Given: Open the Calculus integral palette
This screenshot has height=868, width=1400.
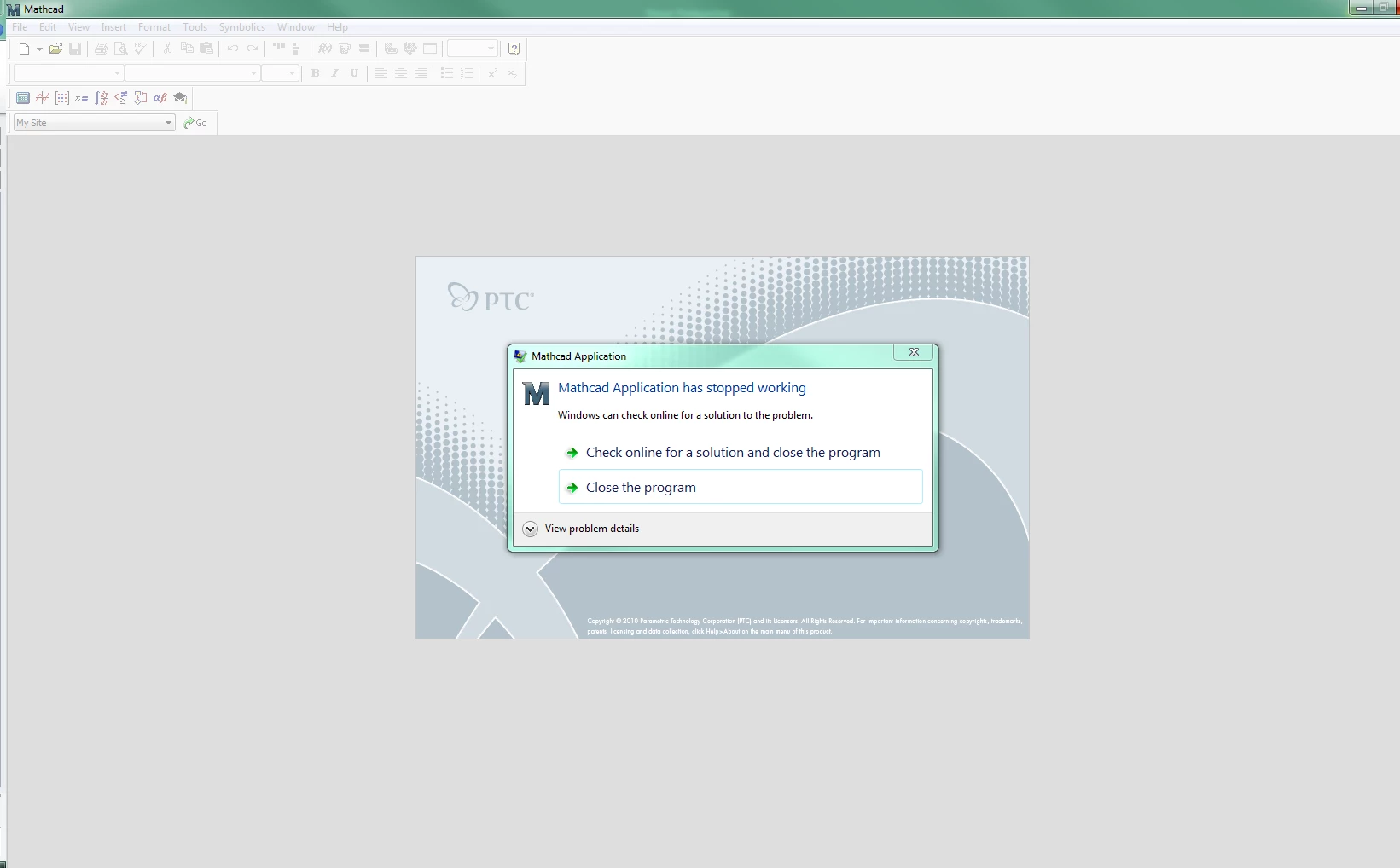Looking at the screenshot, I should coord(102,98).
